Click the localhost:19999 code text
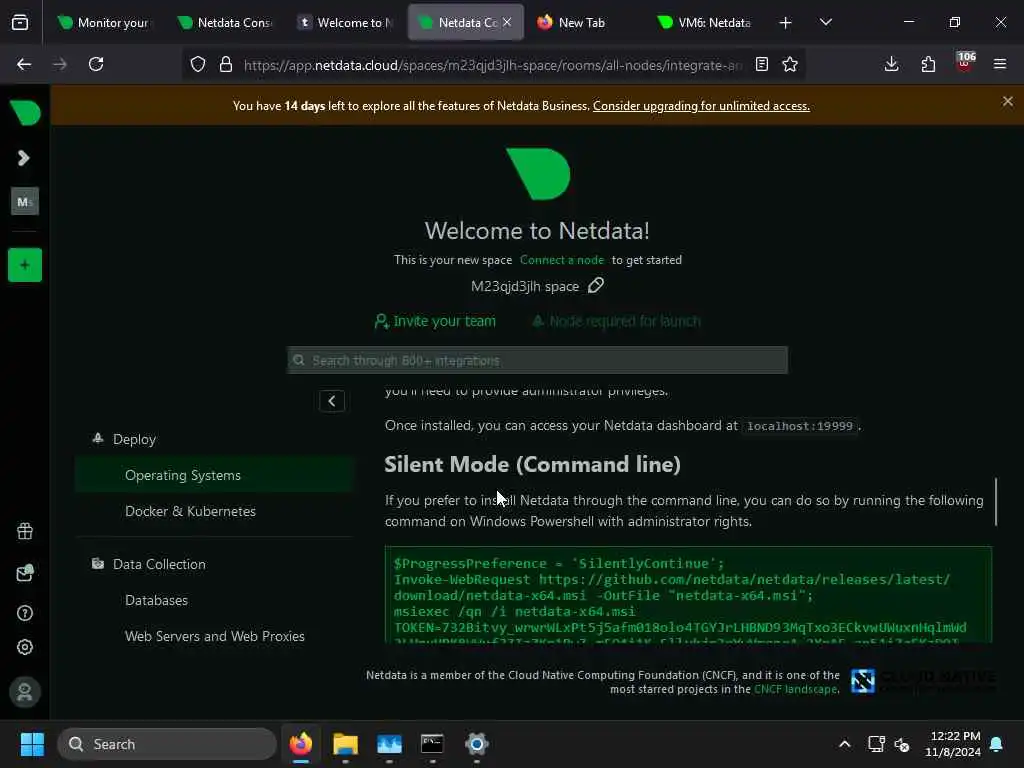 [799, 426]
